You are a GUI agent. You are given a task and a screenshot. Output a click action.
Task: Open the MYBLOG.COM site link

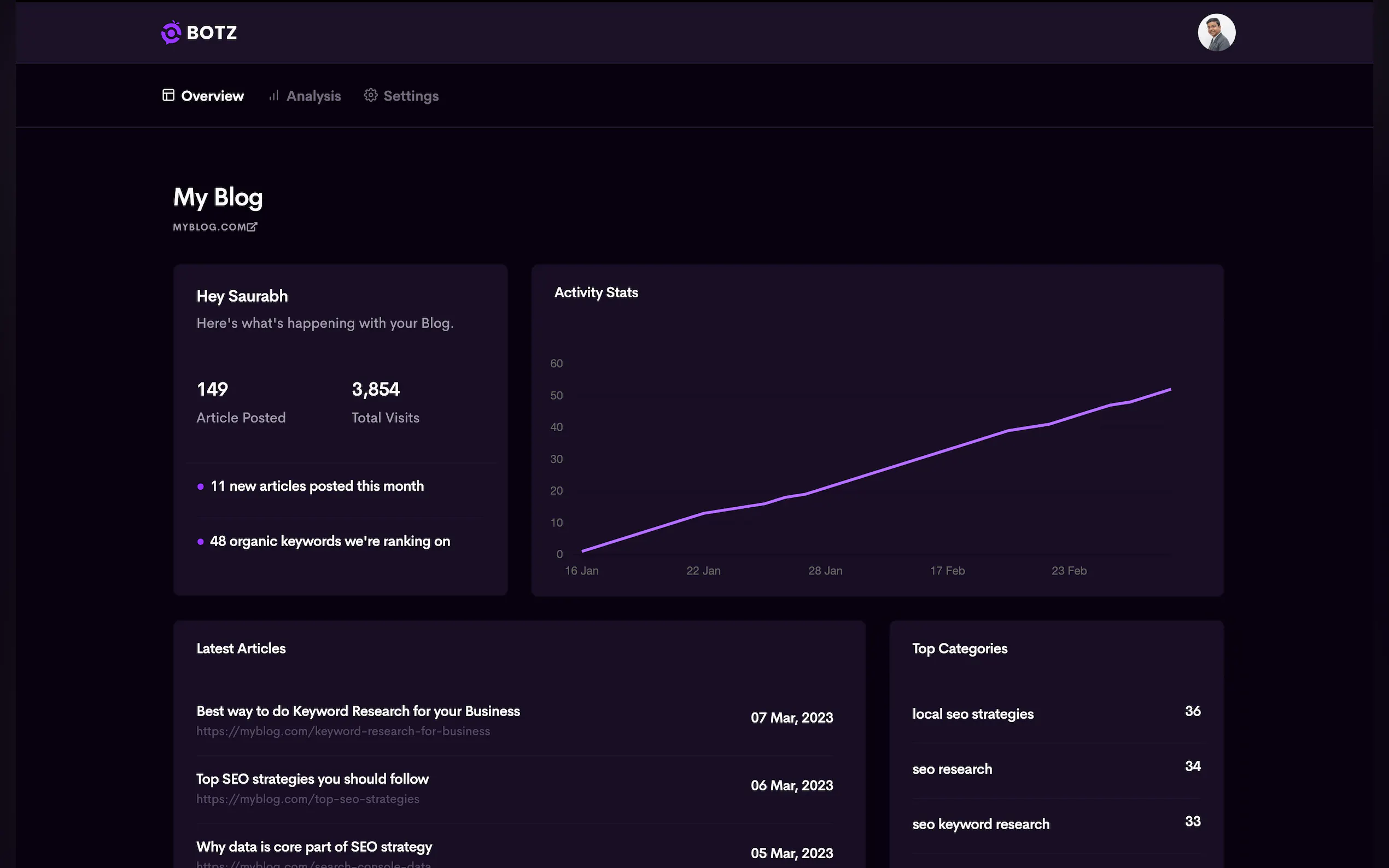pyautogui.click(x=209, y=227)
